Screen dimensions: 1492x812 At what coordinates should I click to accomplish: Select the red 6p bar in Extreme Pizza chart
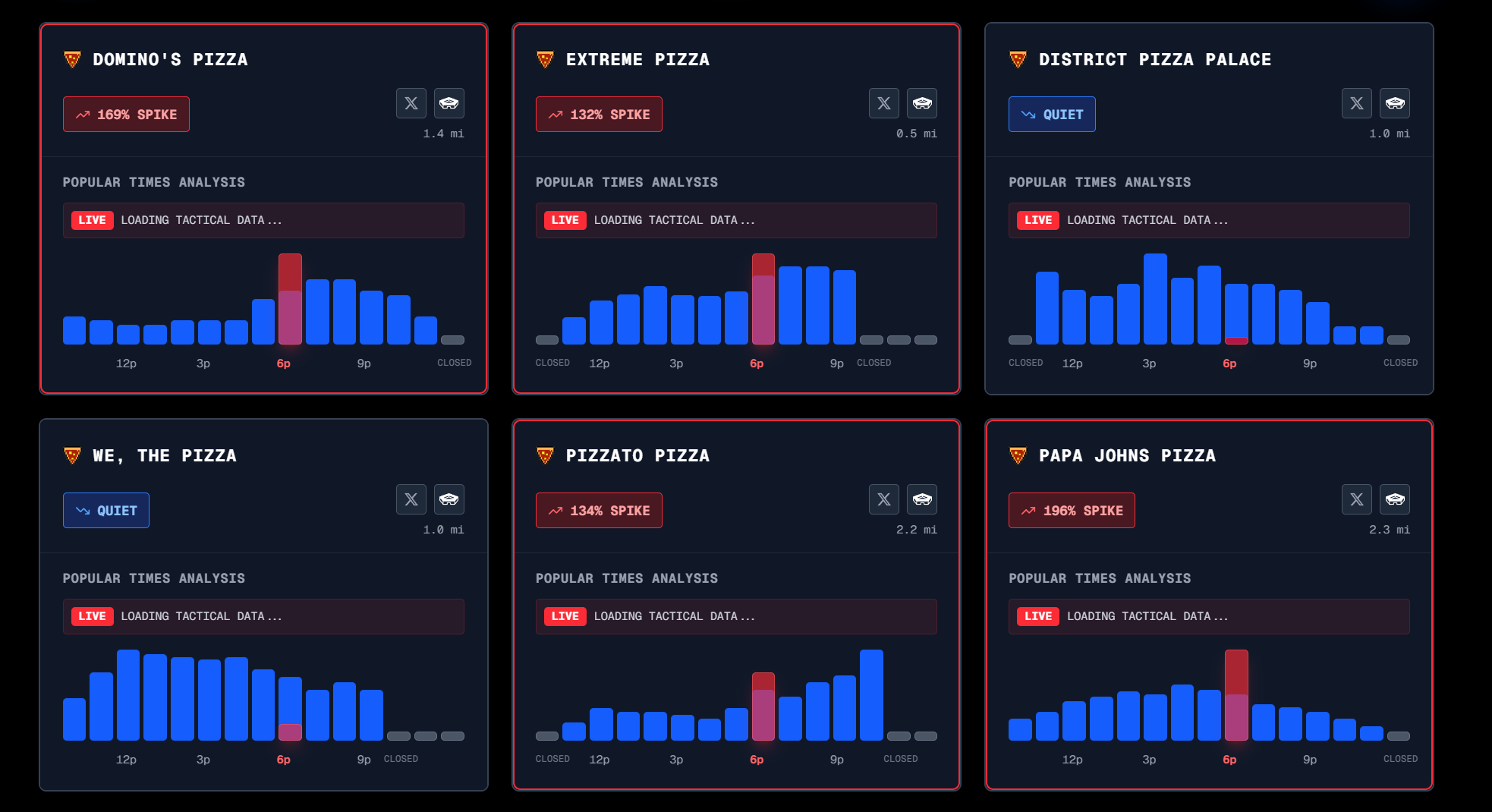763,299
